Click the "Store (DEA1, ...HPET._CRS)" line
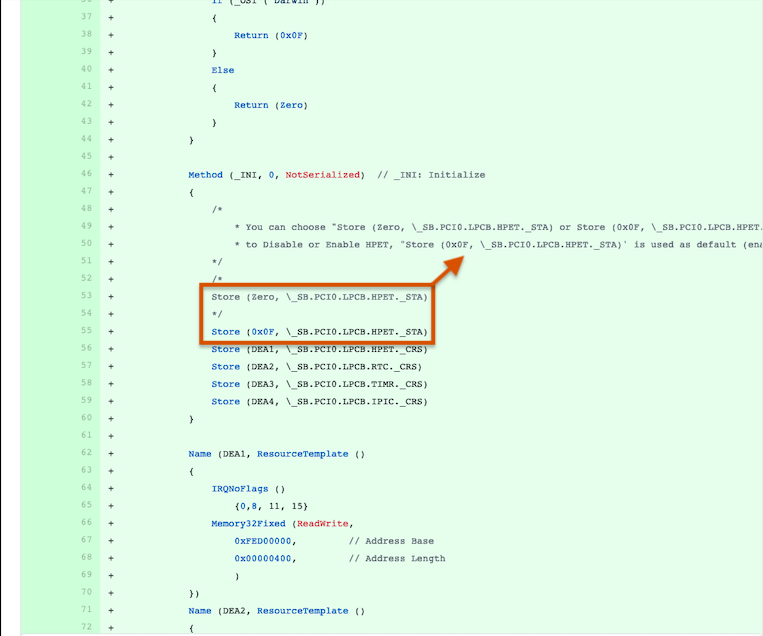 click(x=319, y=349)
